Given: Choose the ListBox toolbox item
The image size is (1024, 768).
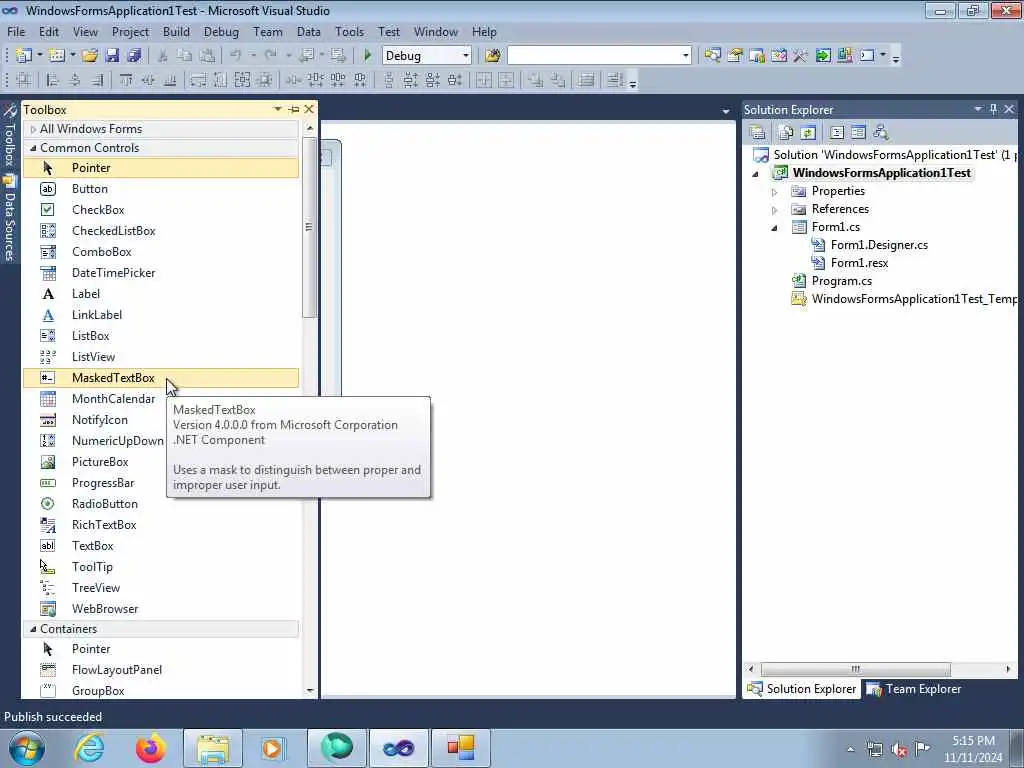Looking at the screenshot, I should tap(161, 336).
